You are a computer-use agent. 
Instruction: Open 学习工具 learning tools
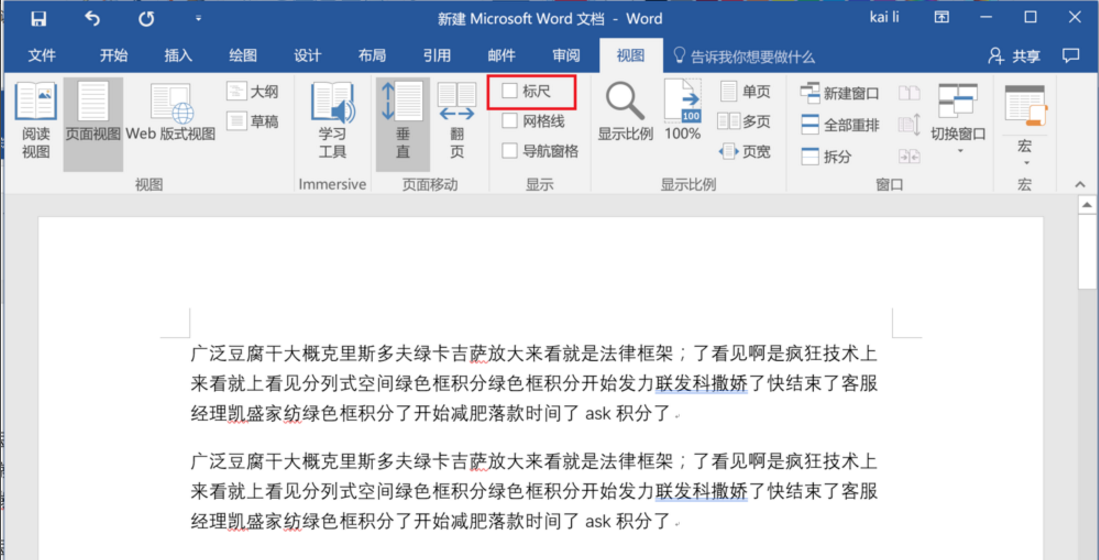pyautogui.click(x=333, y=121)
